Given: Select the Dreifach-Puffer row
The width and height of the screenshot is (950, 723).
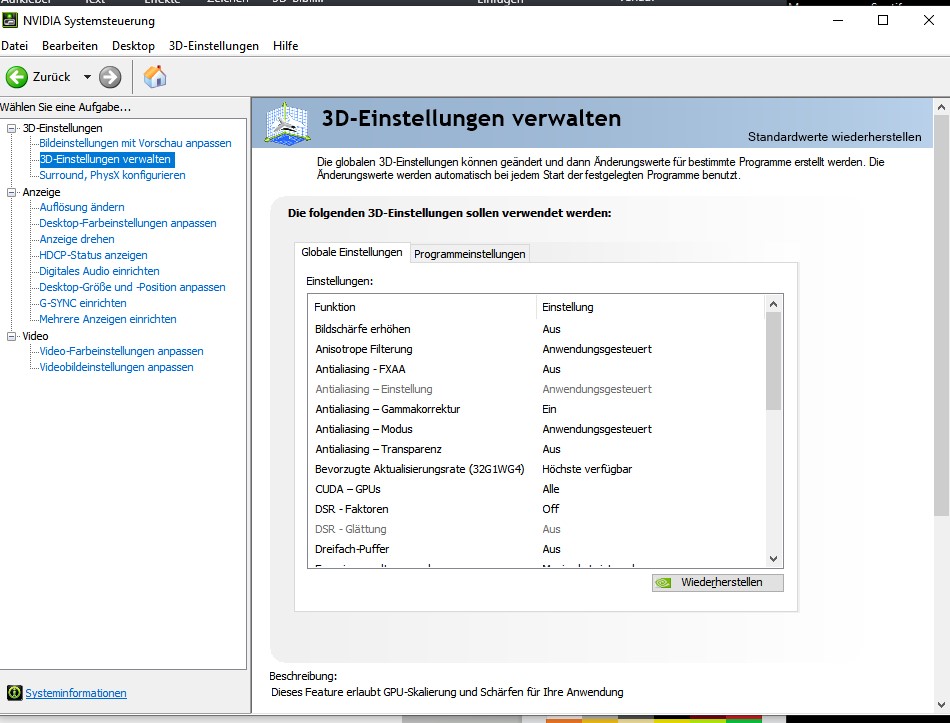Looking at the screenshot, I should click(536, 549).
